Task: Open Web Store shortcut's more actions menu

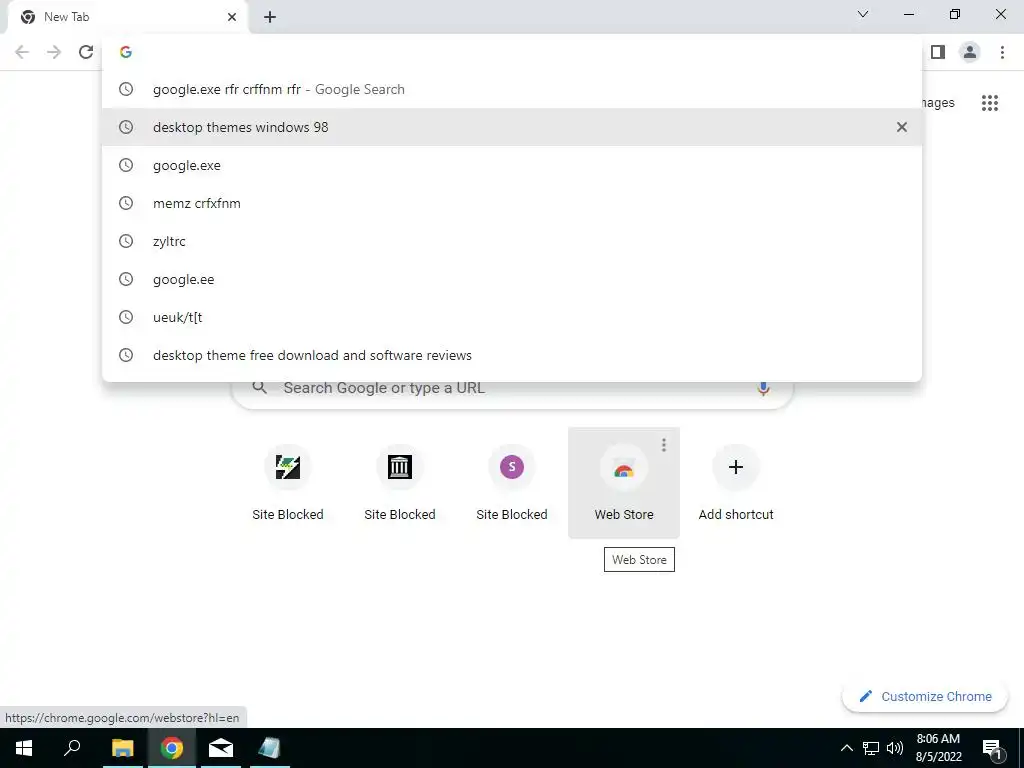Action: (664, 445)
